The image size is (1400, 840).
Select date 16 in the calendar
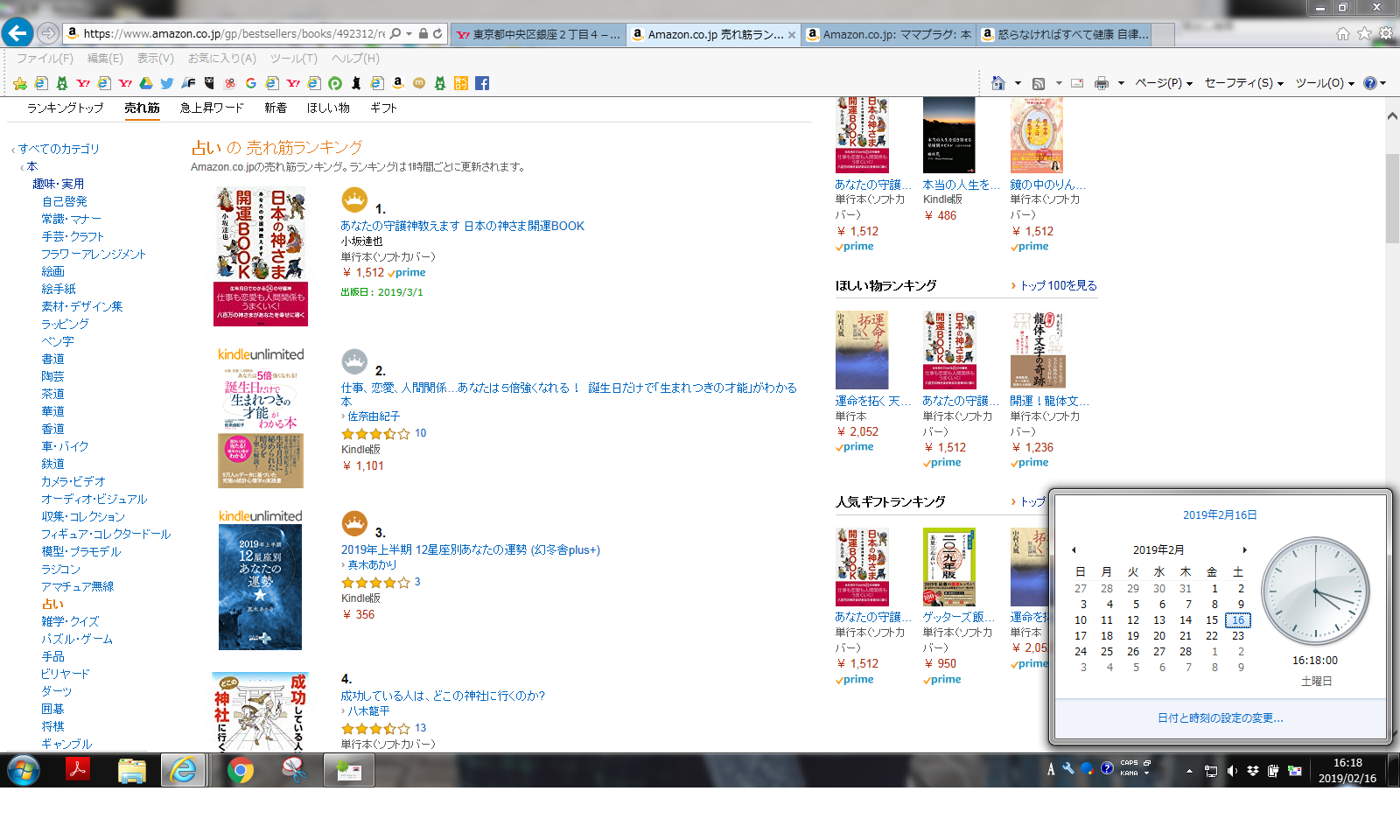click(x=1237, y=620)
